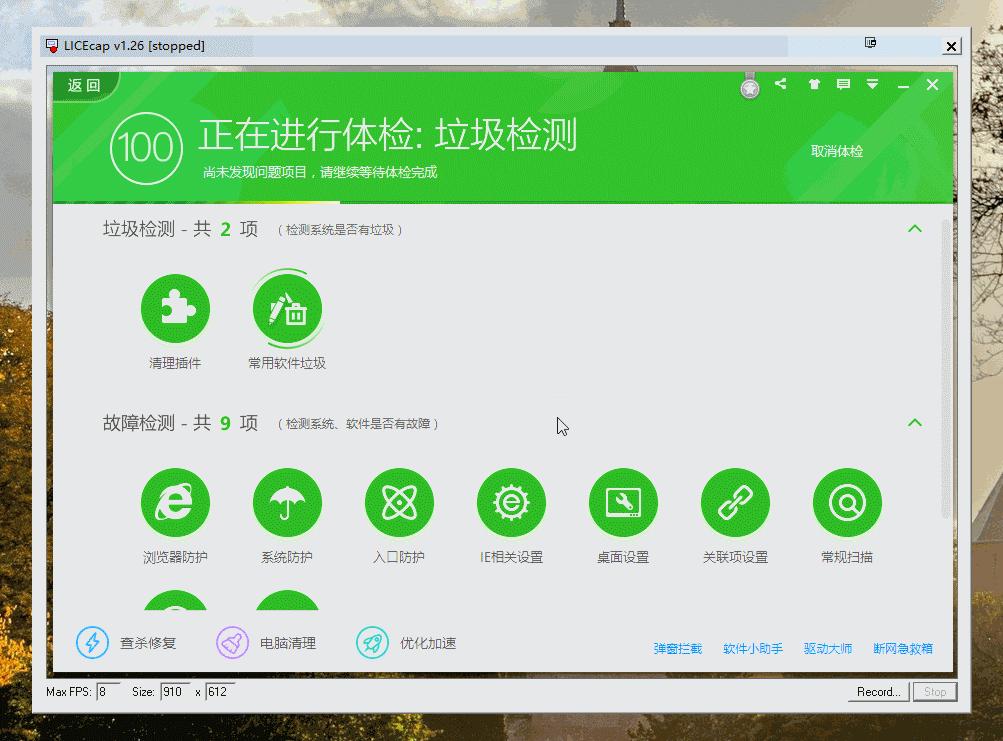1003x741 pixels.
Task: Click the Record... button in LICEcap
Action: click(878, 692)
